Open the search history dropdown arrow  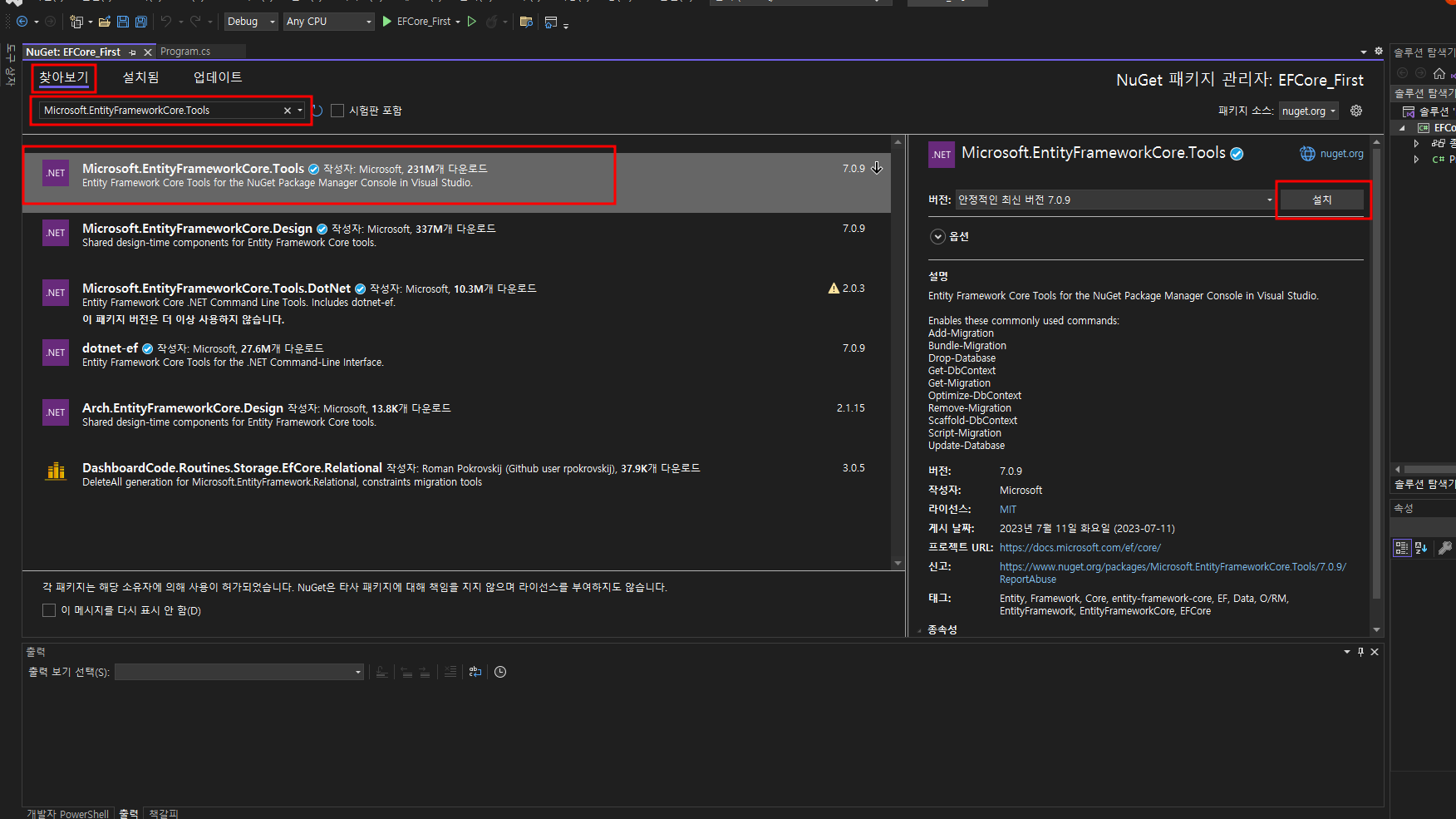(300, 111)
